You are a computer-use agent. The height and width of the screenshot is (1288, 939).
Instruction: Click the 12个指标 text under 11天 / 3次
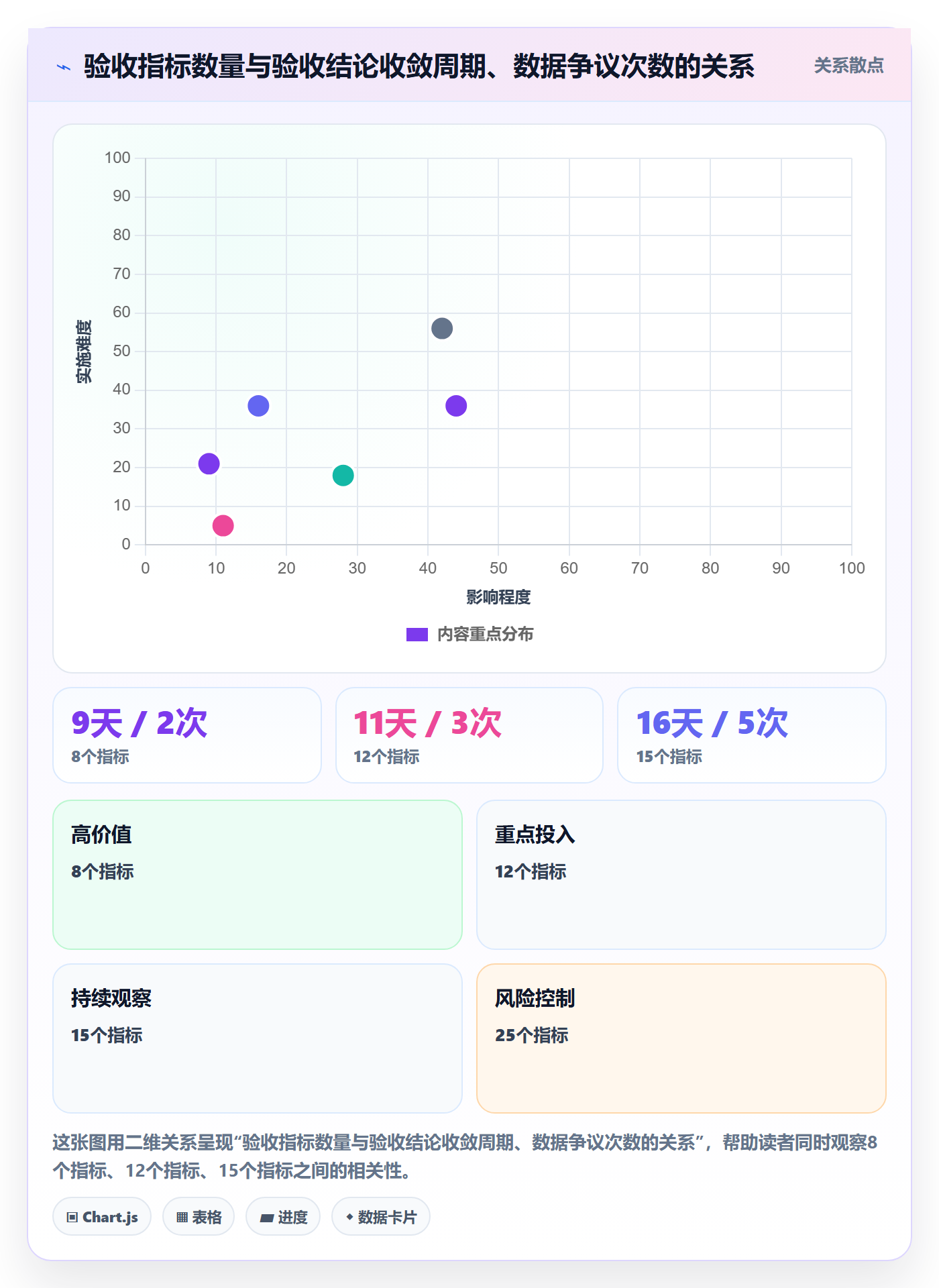tap(386, 757)
